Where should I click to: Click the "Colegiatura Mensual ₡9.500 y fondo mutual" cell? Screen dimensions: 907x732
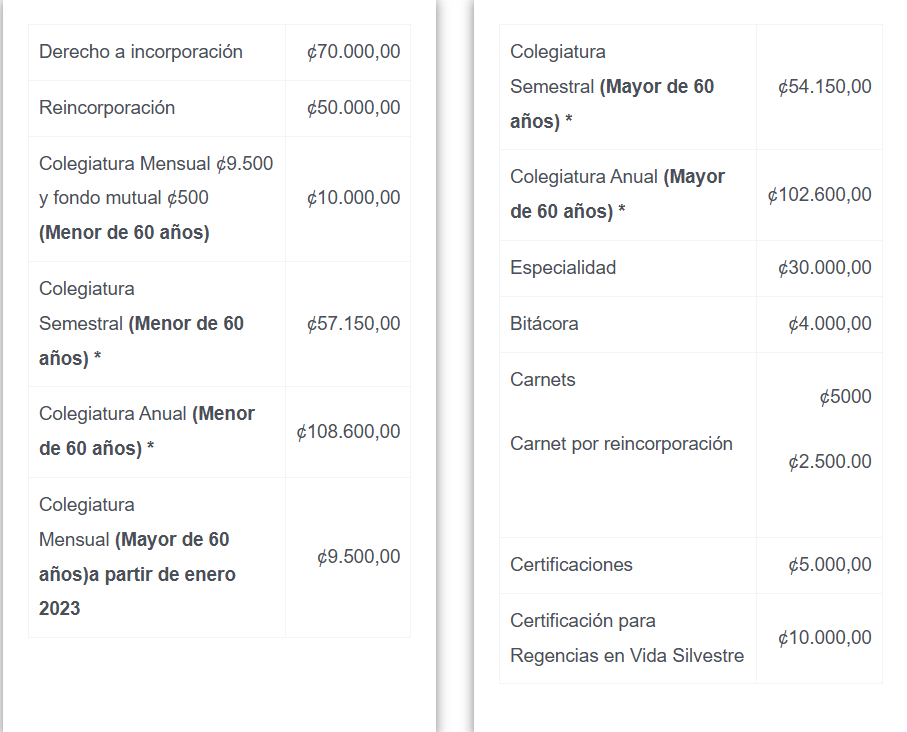click(x=156, y=198)
